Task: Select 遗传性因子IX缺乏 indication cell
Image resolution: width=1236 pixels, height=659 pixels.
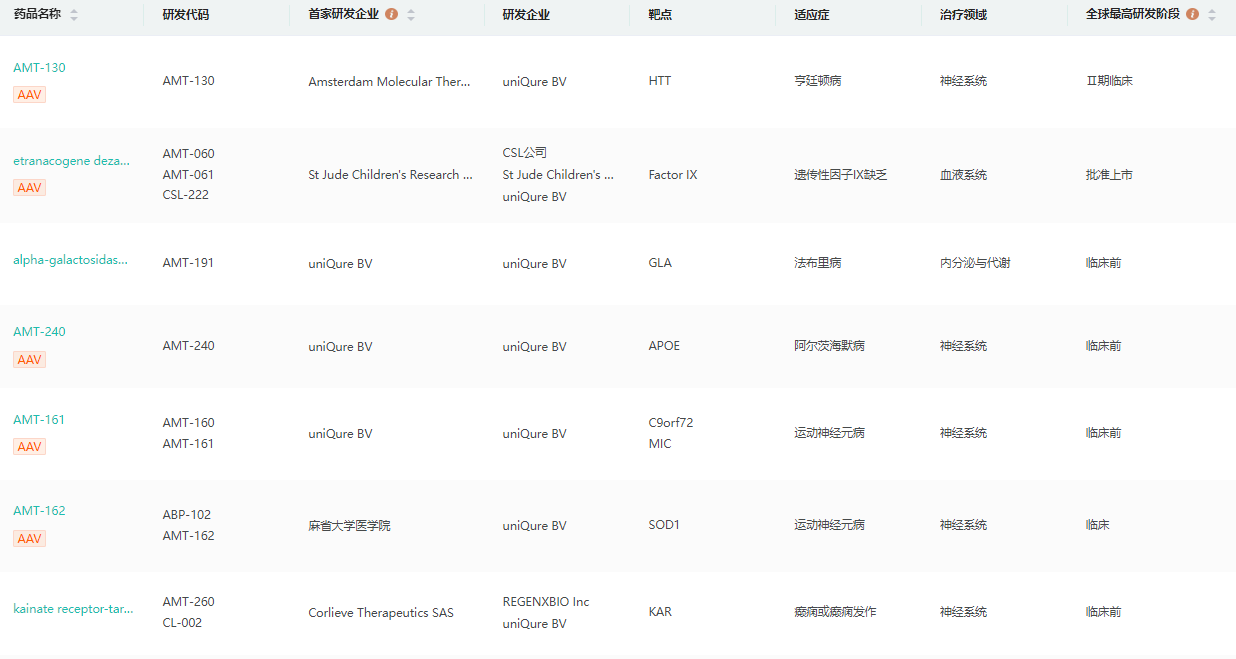Action: (x=841, y=175)
